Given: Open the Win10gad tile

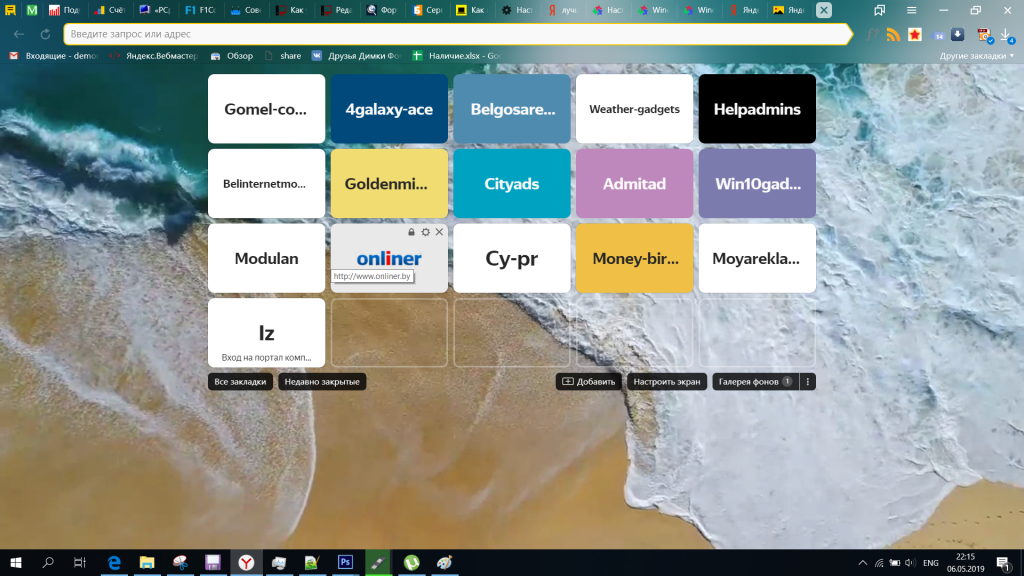Looking at the screenshot, I should tap(757, 184).
